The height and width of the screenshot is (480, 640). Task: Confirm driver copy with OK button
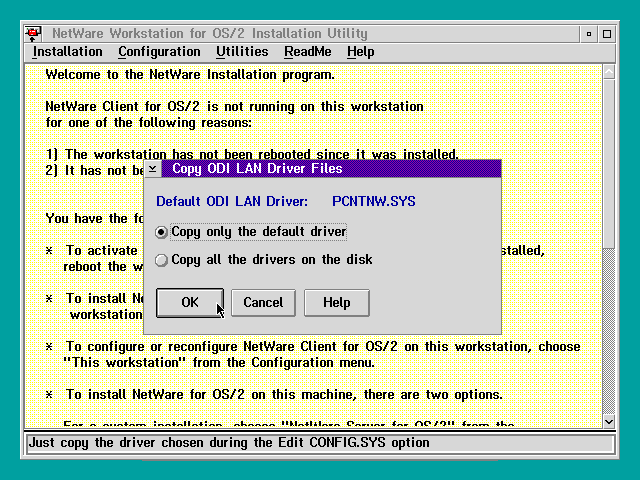(190, 302)
